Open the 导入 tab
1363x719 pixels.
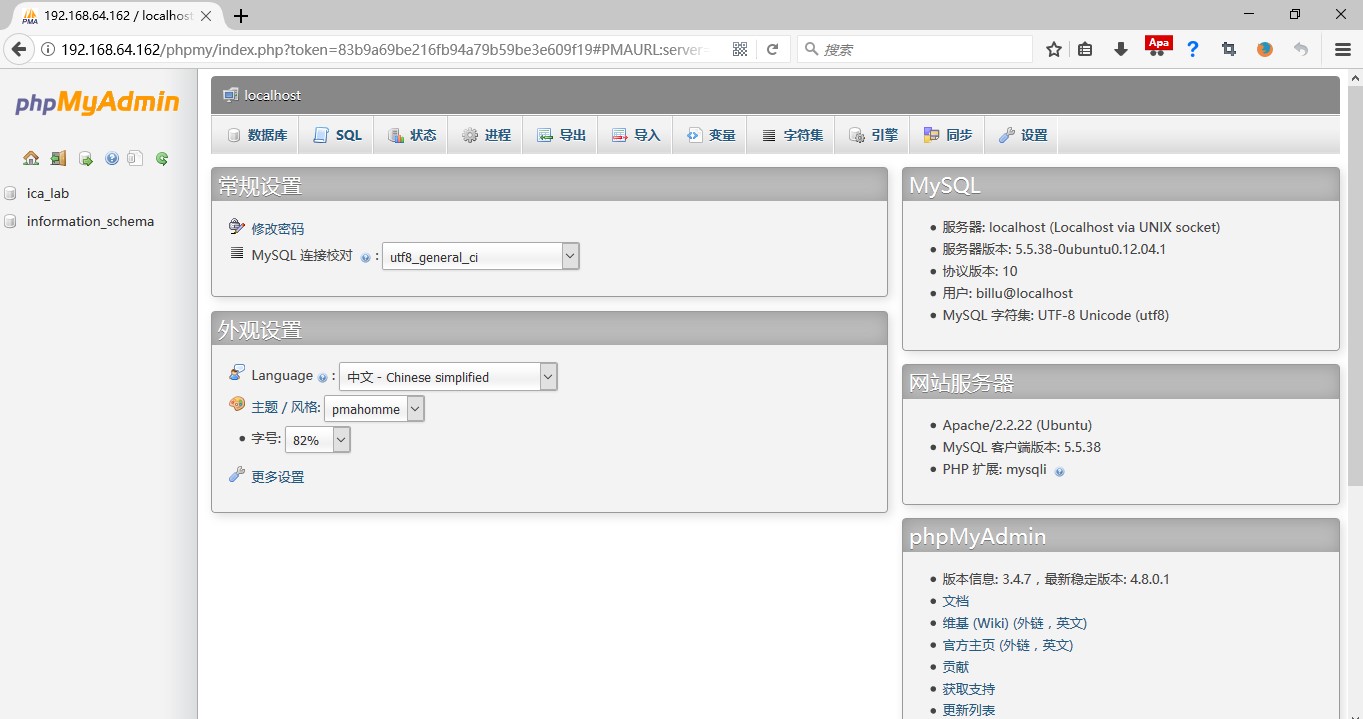point(636,135)
